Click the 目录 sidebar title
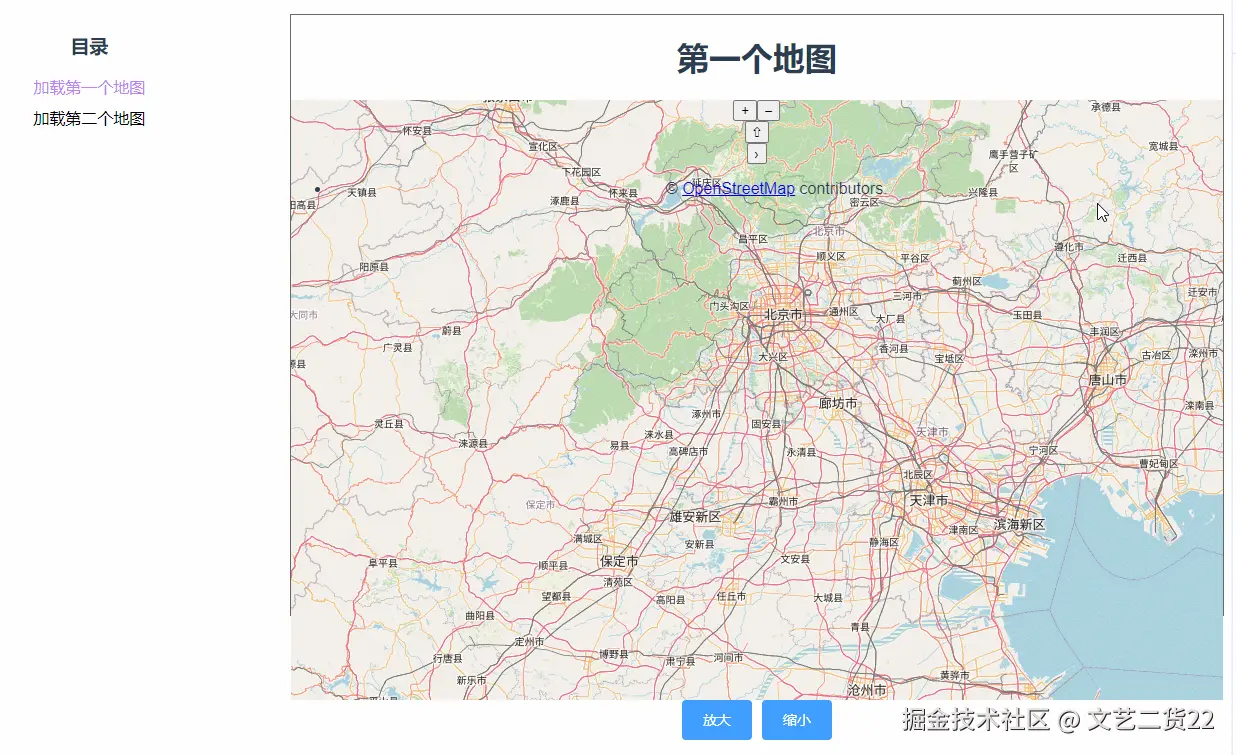 coord(90,47)
